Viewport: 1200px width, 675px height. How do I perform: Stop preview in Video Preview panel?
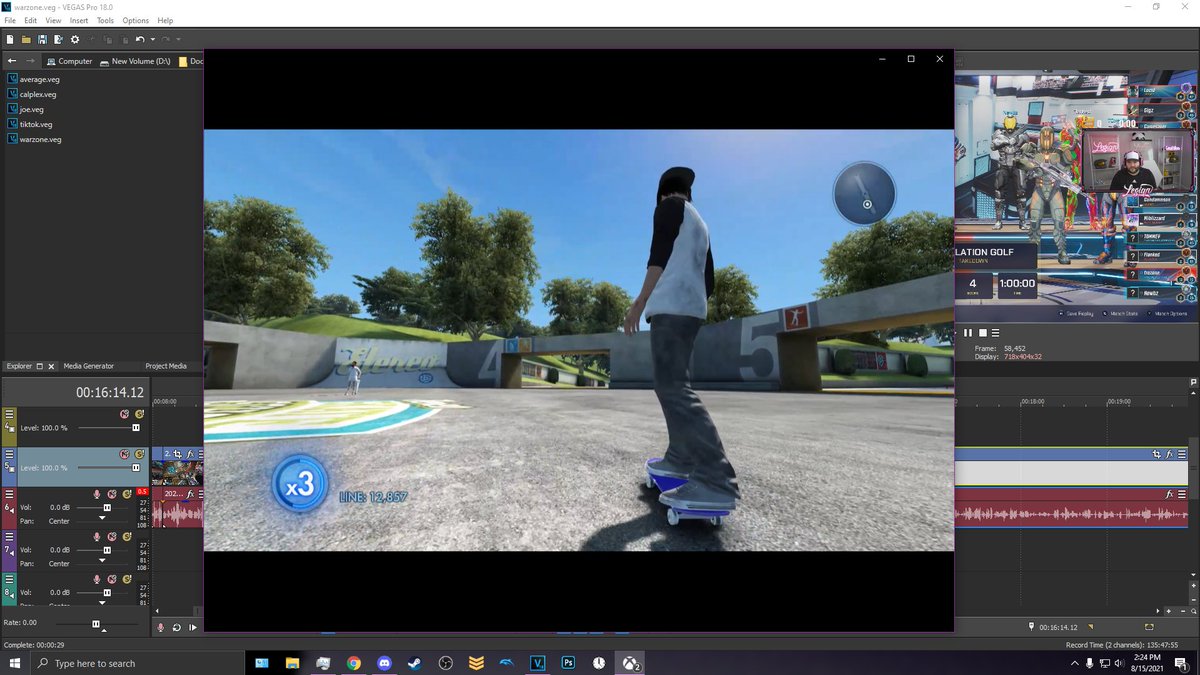click(x=982, y=333)
